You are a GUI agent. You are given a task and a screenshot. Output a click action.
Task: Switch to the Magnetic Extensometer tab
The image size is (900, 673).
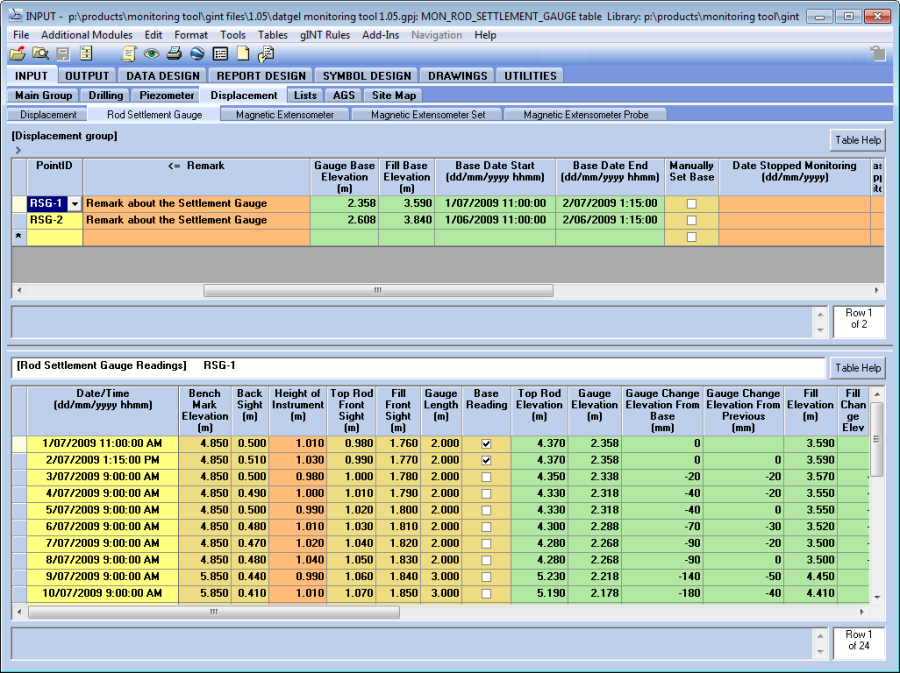[x=285, y=115]
